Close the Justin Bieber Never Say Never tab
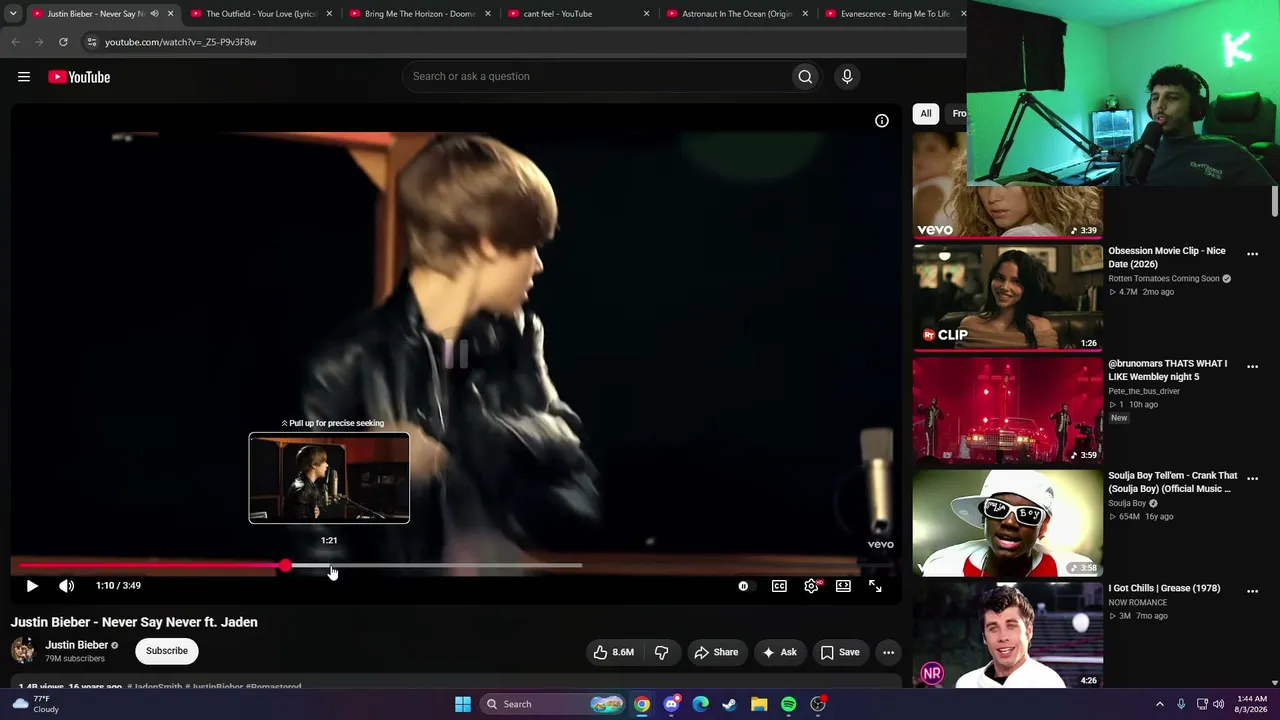Screen dimensions: 1280x720 pyautogui.click(x=170, y=14)
